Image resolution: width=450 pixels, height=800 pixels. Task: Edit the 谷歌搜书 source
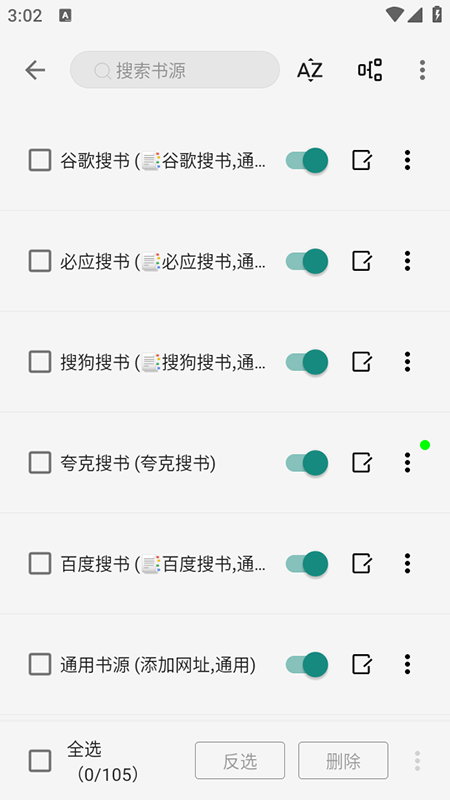tap(362, 160)
